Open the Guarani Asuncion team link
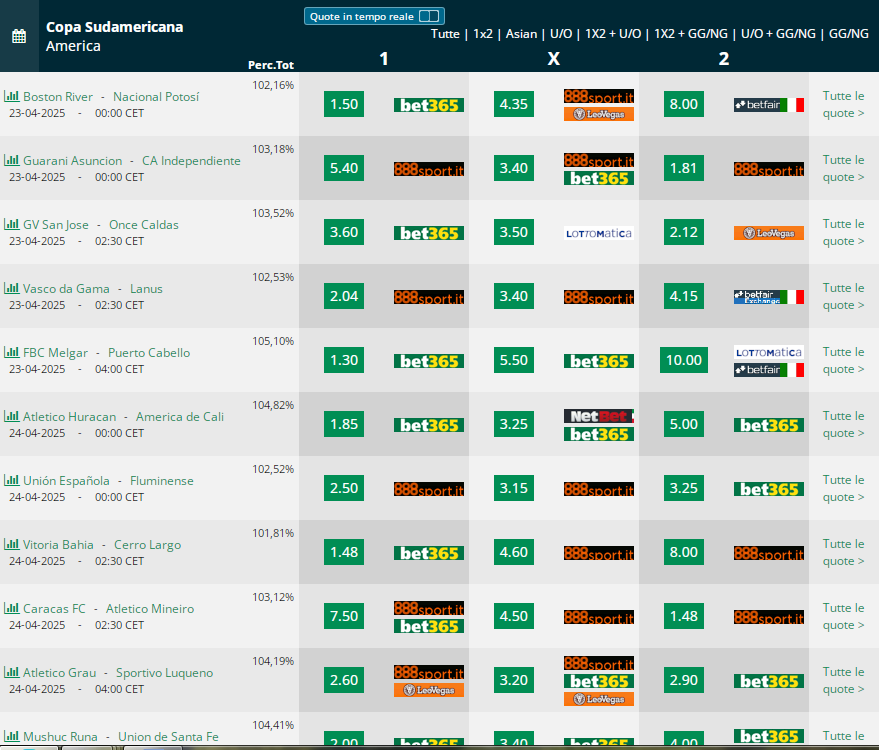This screenshot has width=879, height=750. [72, 161]
